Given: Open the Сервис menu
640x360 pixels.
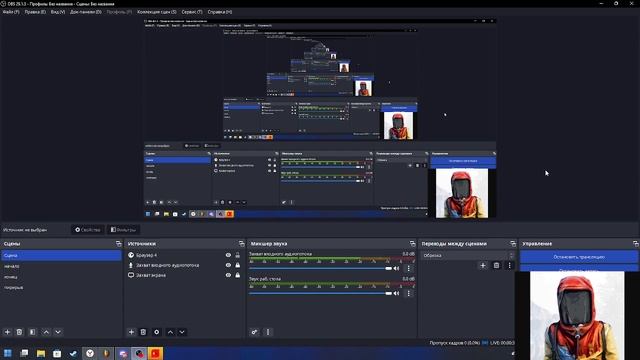Looking at the screenshot, I should (192, 12).
